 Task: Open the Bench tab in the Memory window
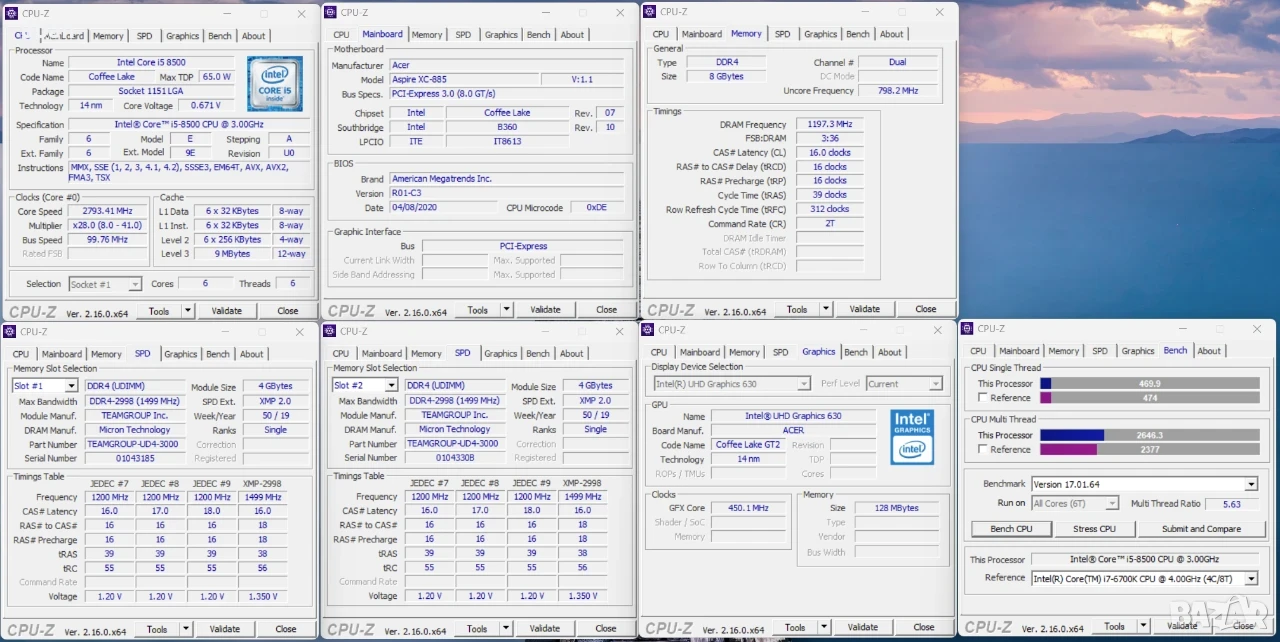tap(858, 34)
